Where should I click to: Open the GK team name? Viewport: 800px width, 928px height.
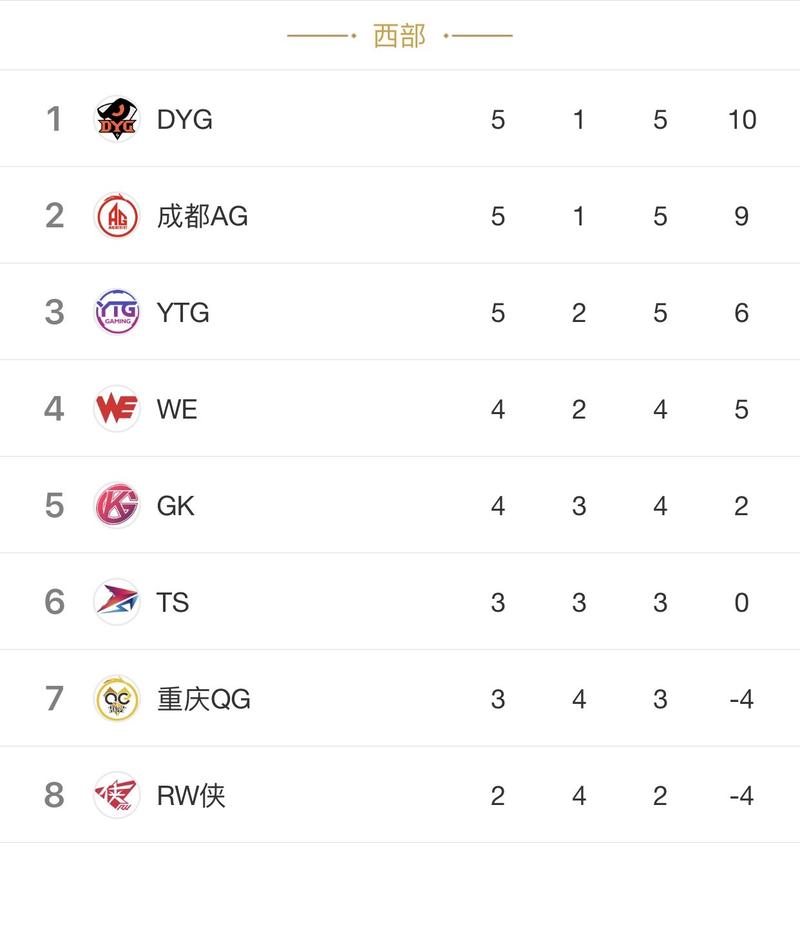176,506
